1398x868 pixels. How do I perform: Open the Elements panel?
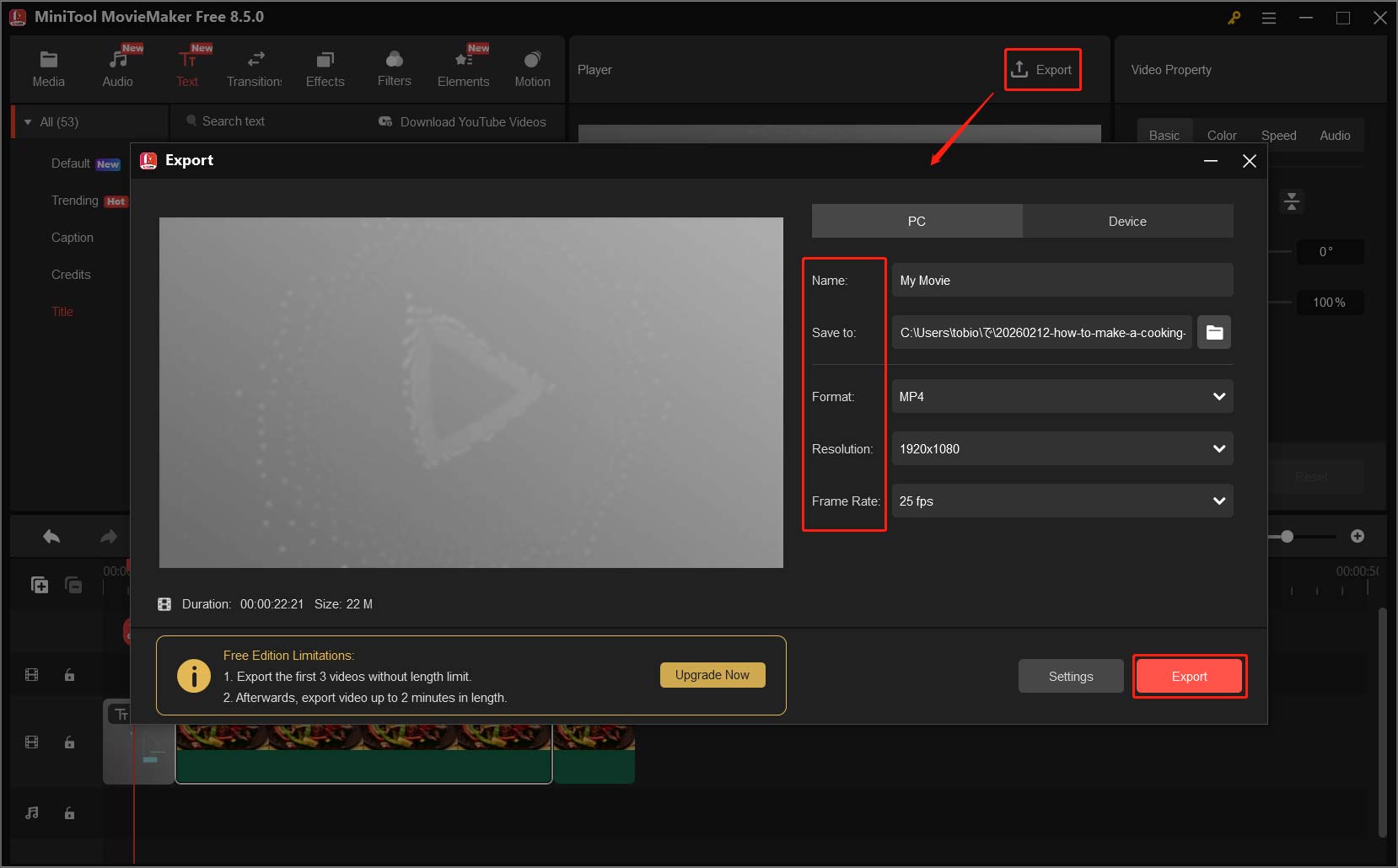pyautogui.click(x=463, y=67)
